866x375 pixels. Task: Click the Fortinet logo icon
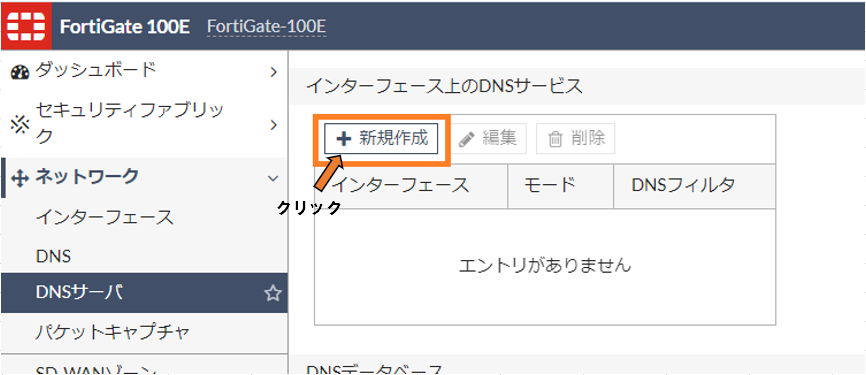coord(27,26)
